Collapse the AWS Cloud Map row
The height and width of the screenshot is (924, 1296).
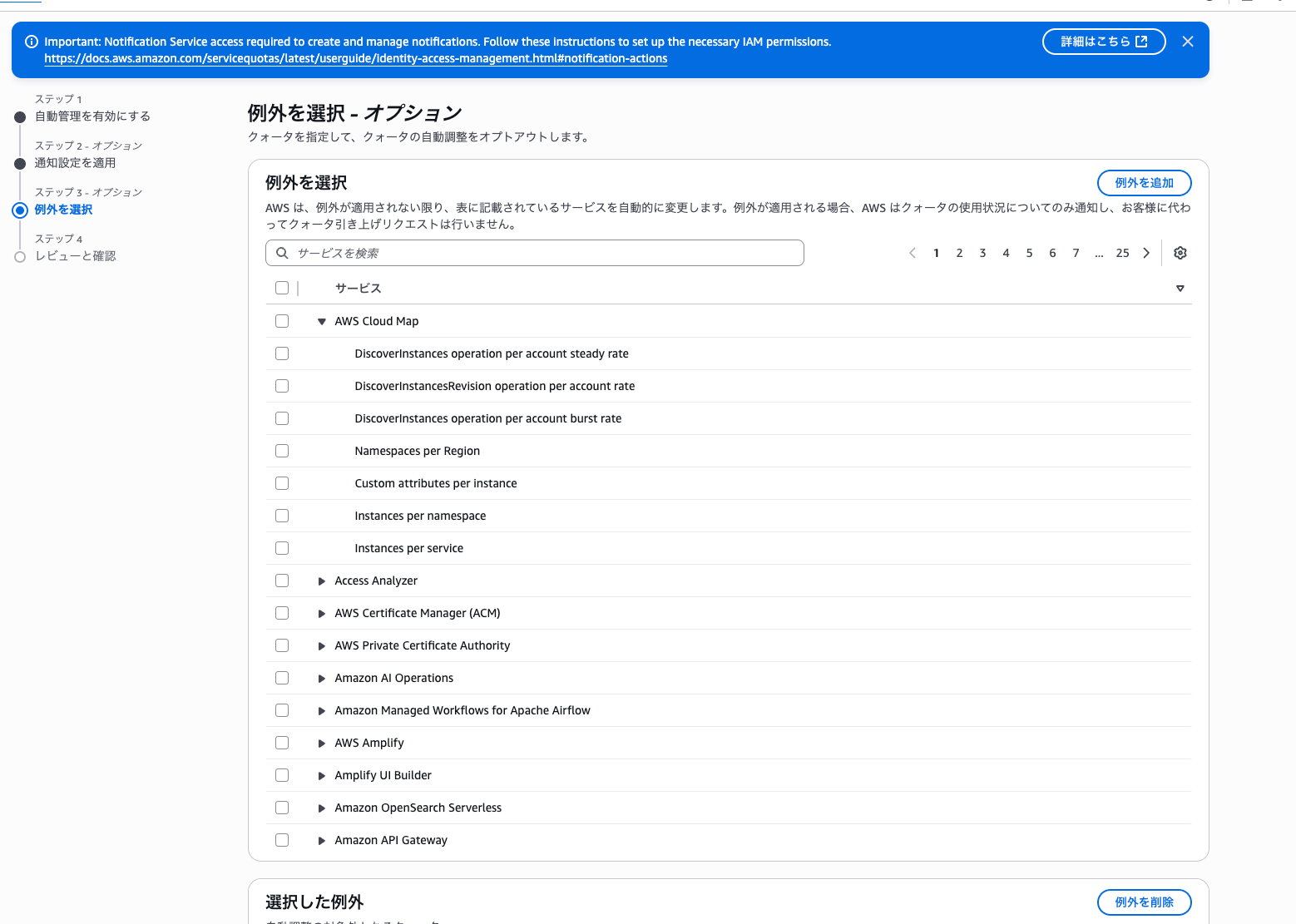pyautogui.click(x=321, y=322)
